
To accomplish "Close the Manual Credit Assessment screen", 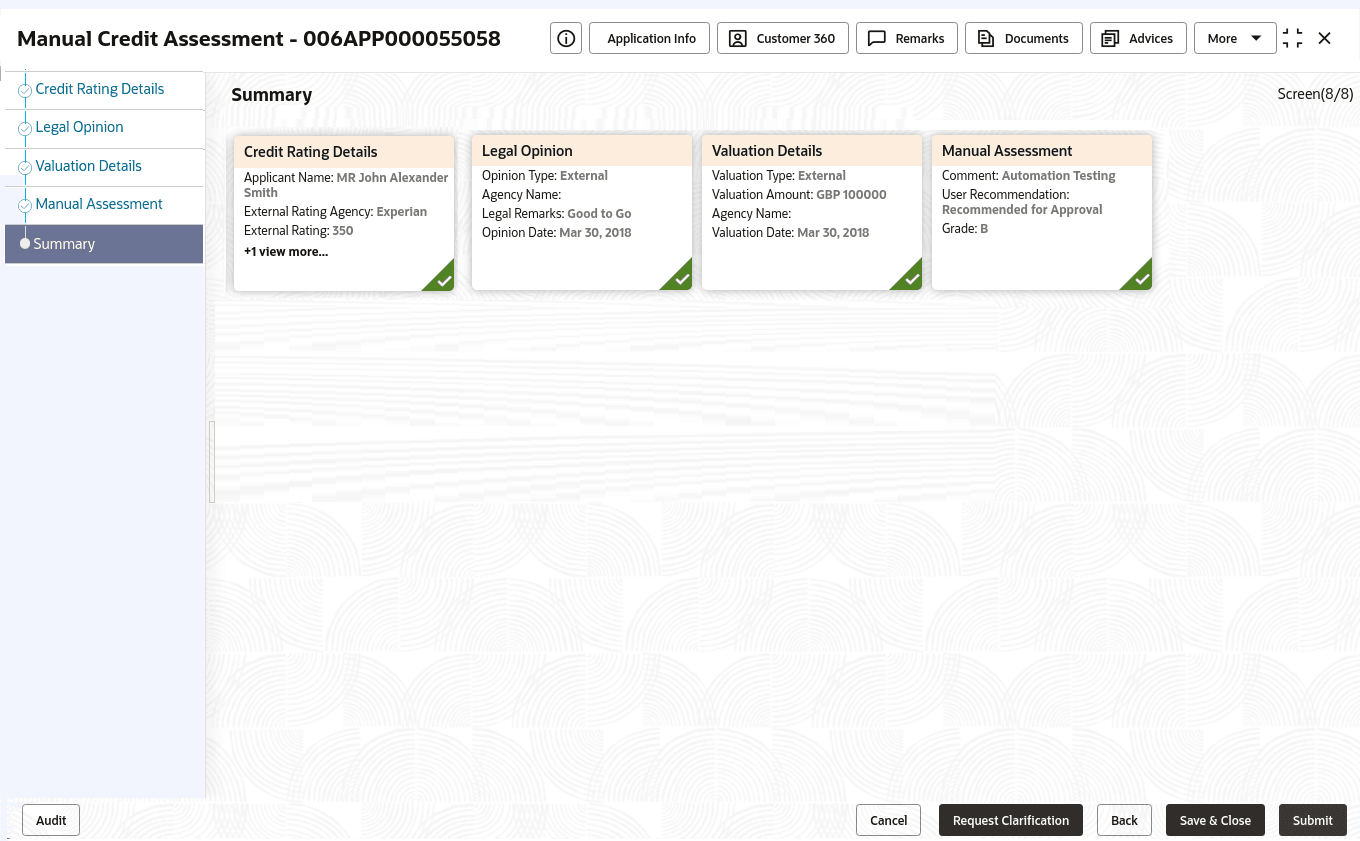I will (x=1325, y=38).
